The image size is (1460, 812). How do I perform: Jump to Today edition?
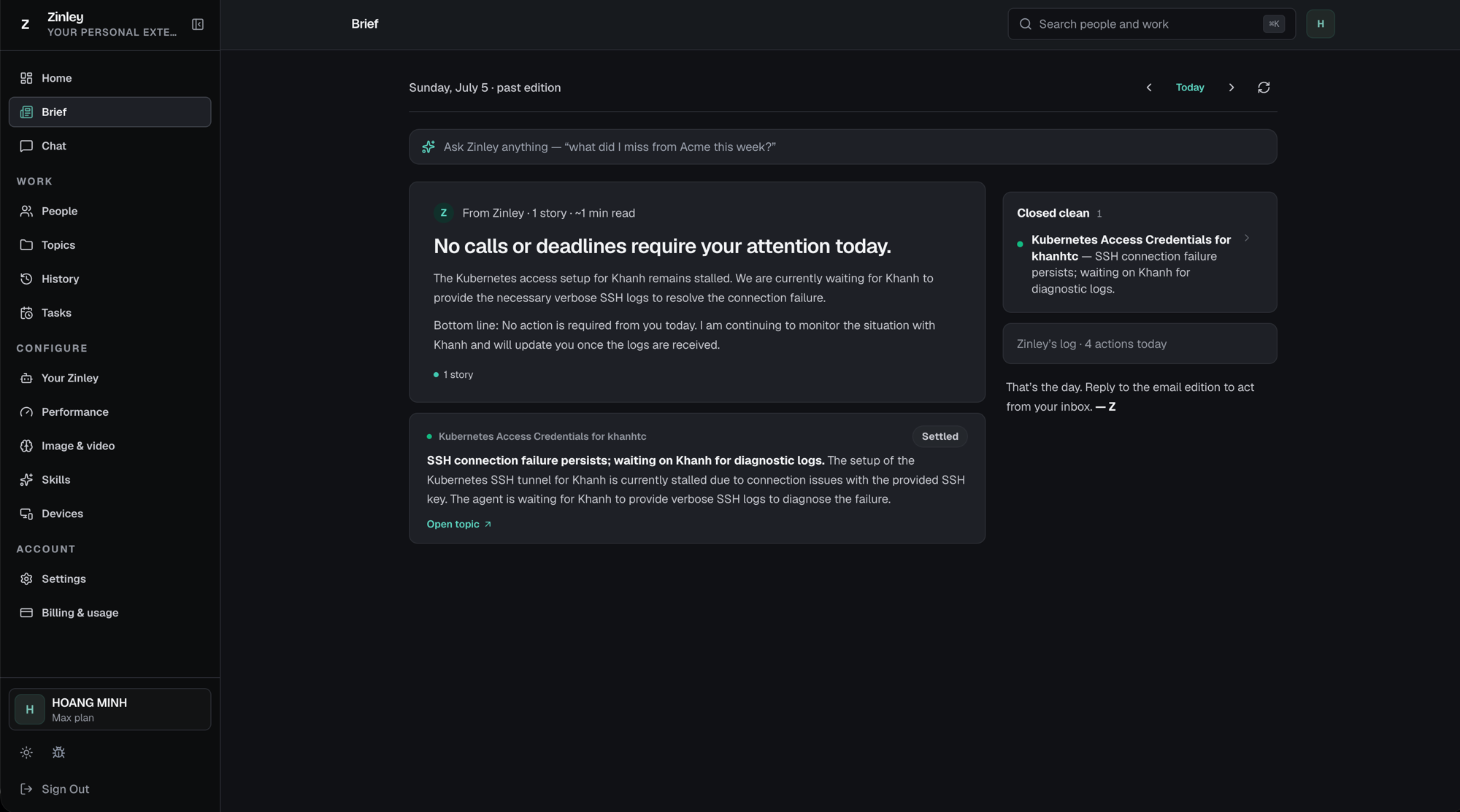point(1189,88)
